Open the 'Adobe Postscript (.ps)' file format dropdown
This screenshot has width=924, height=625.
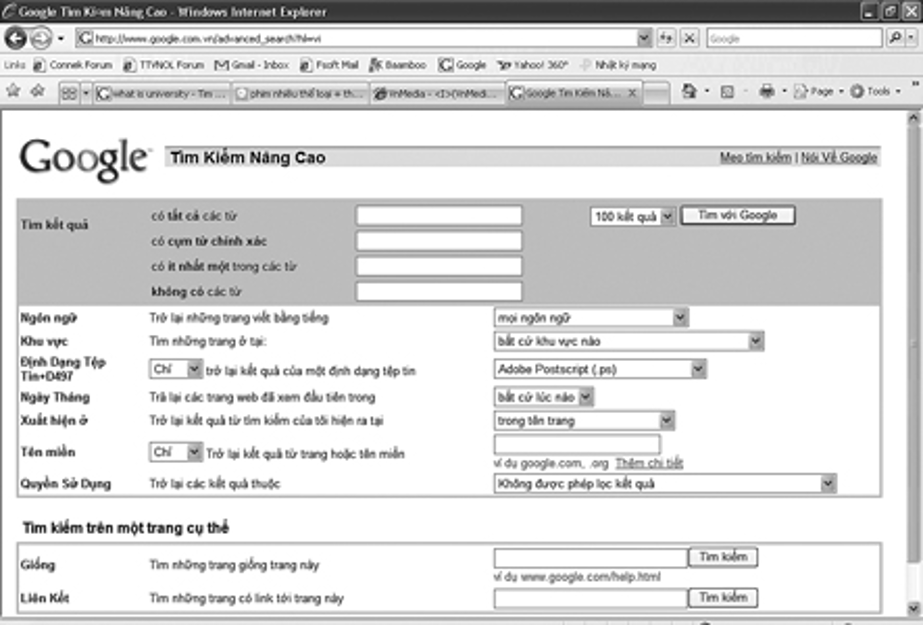(x=697, y=369)
